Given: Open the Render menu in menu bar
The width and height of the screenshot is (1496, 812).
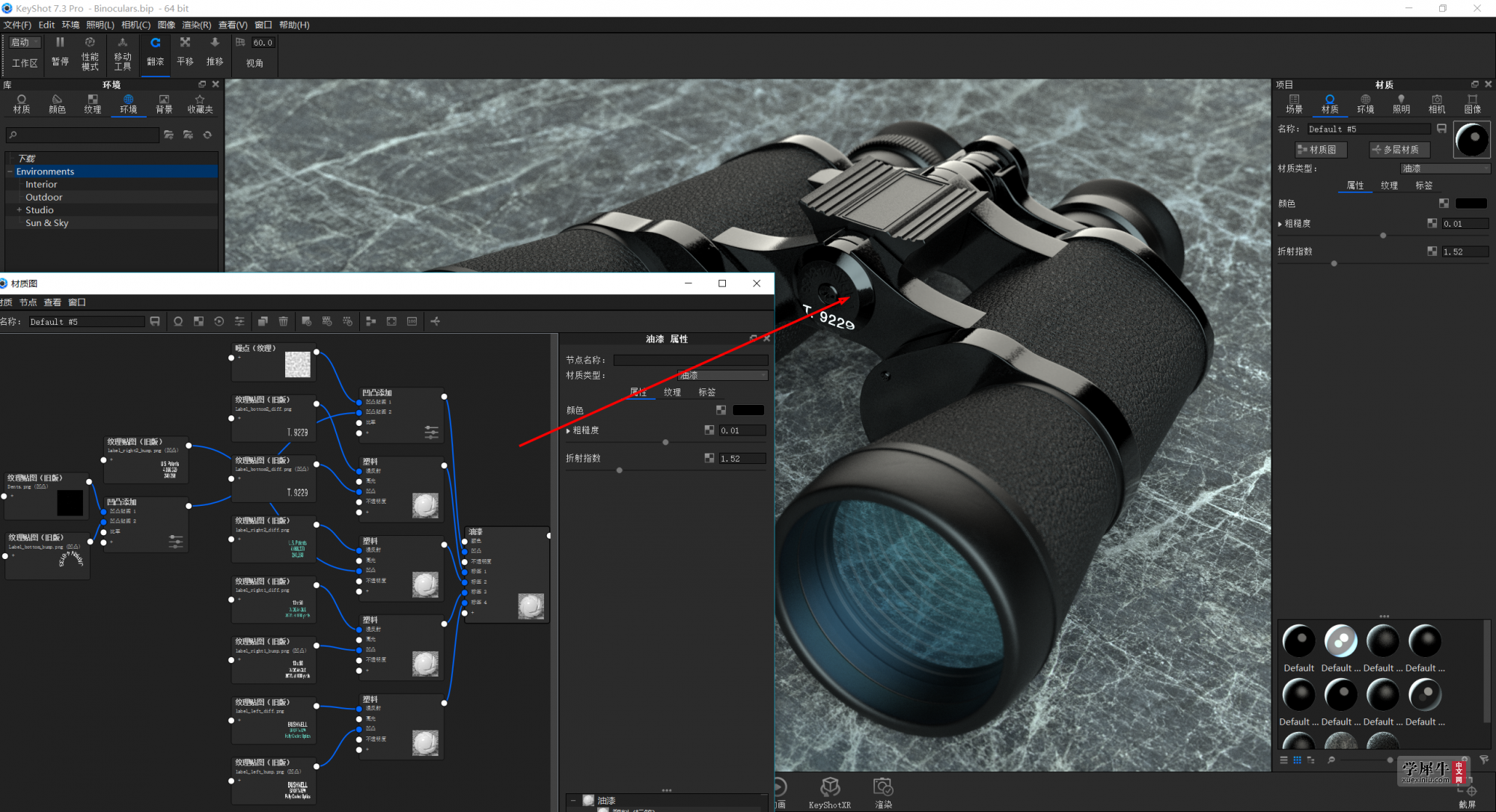Looking at the screenshot, I should (x=196, y=25).
